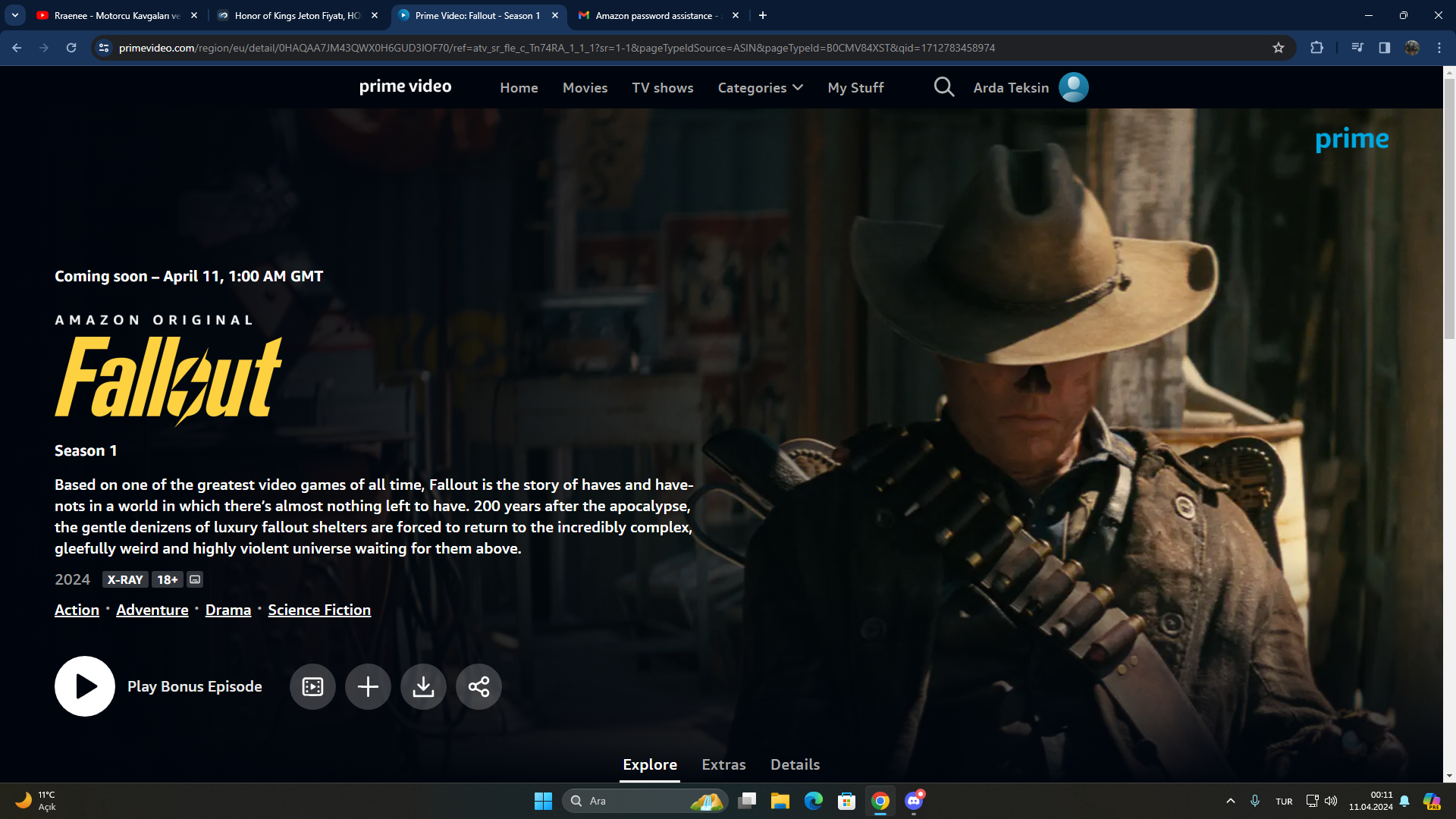Add Fallout to watchlist with plus icon

pos(368,687)
